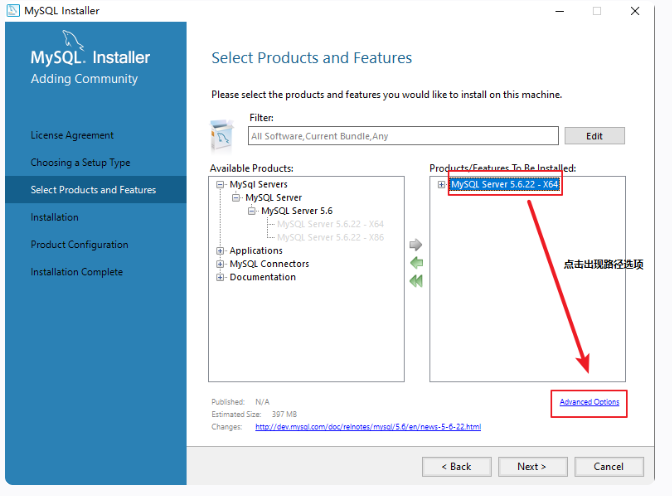Select greyed MySQL Server 5.6.22 - X86 item
672x496 pixels.
[330, 237]
